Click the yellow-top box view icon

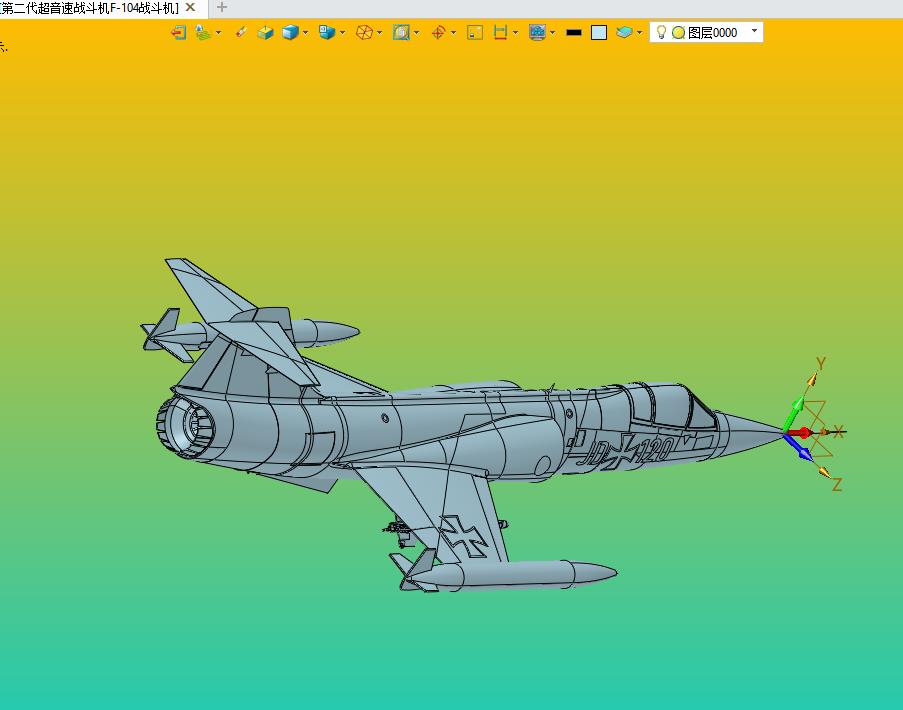[265, 32]
